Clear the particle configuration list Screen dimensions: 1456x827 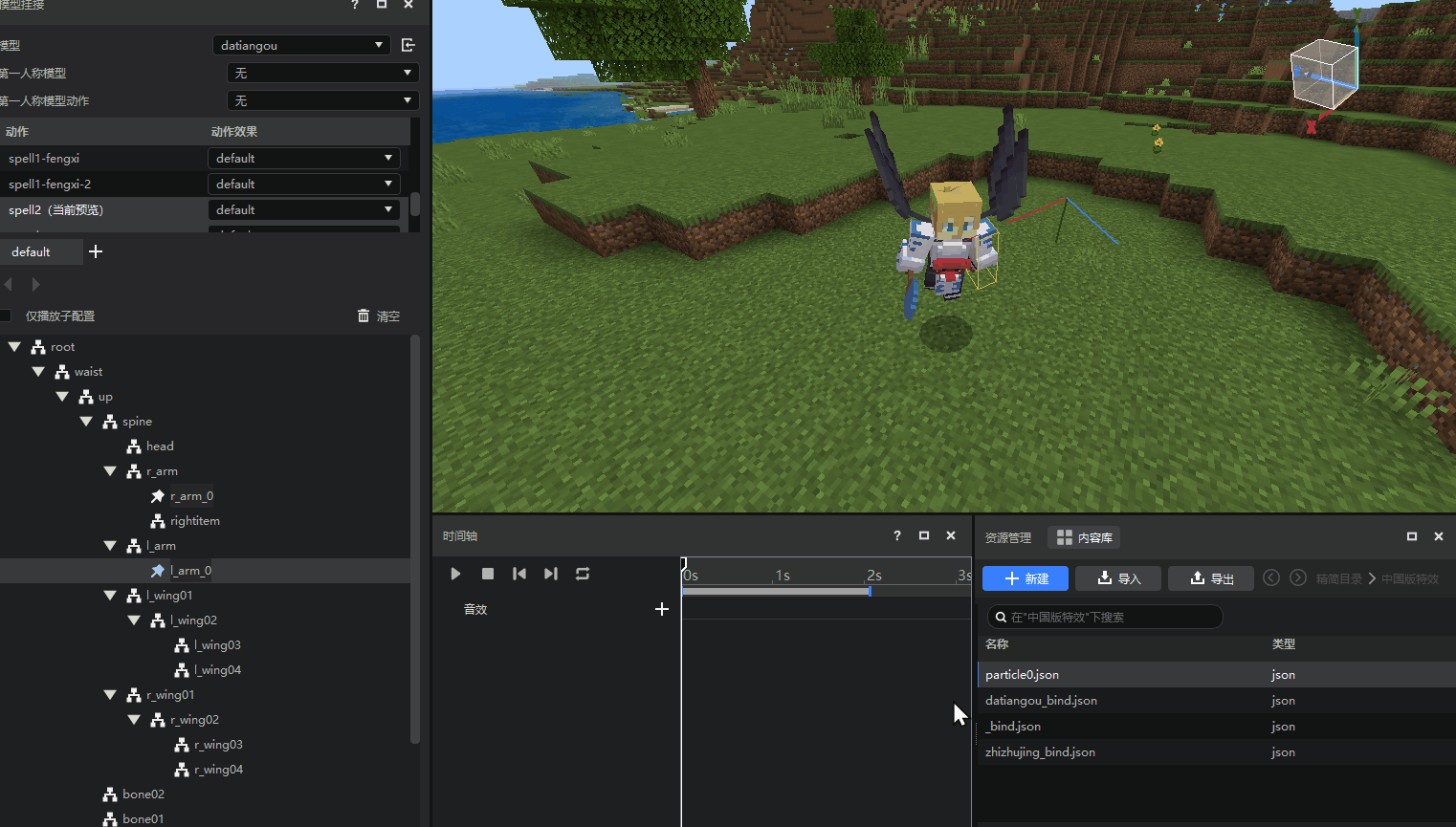click(379, 316)
